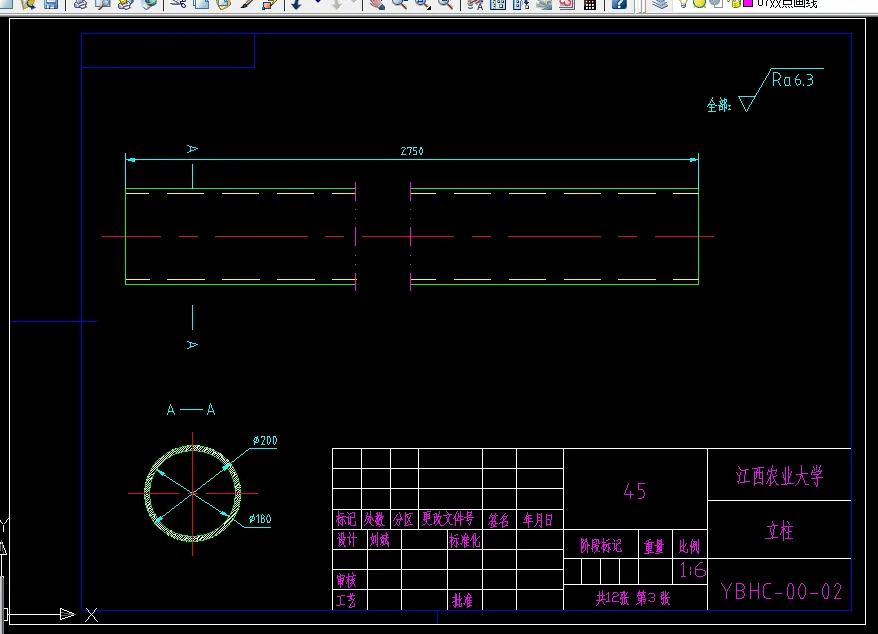Screen dimensions: 878x634
Task: Select the hatched ring of section A-A
Action: click(x=147, y=493)
